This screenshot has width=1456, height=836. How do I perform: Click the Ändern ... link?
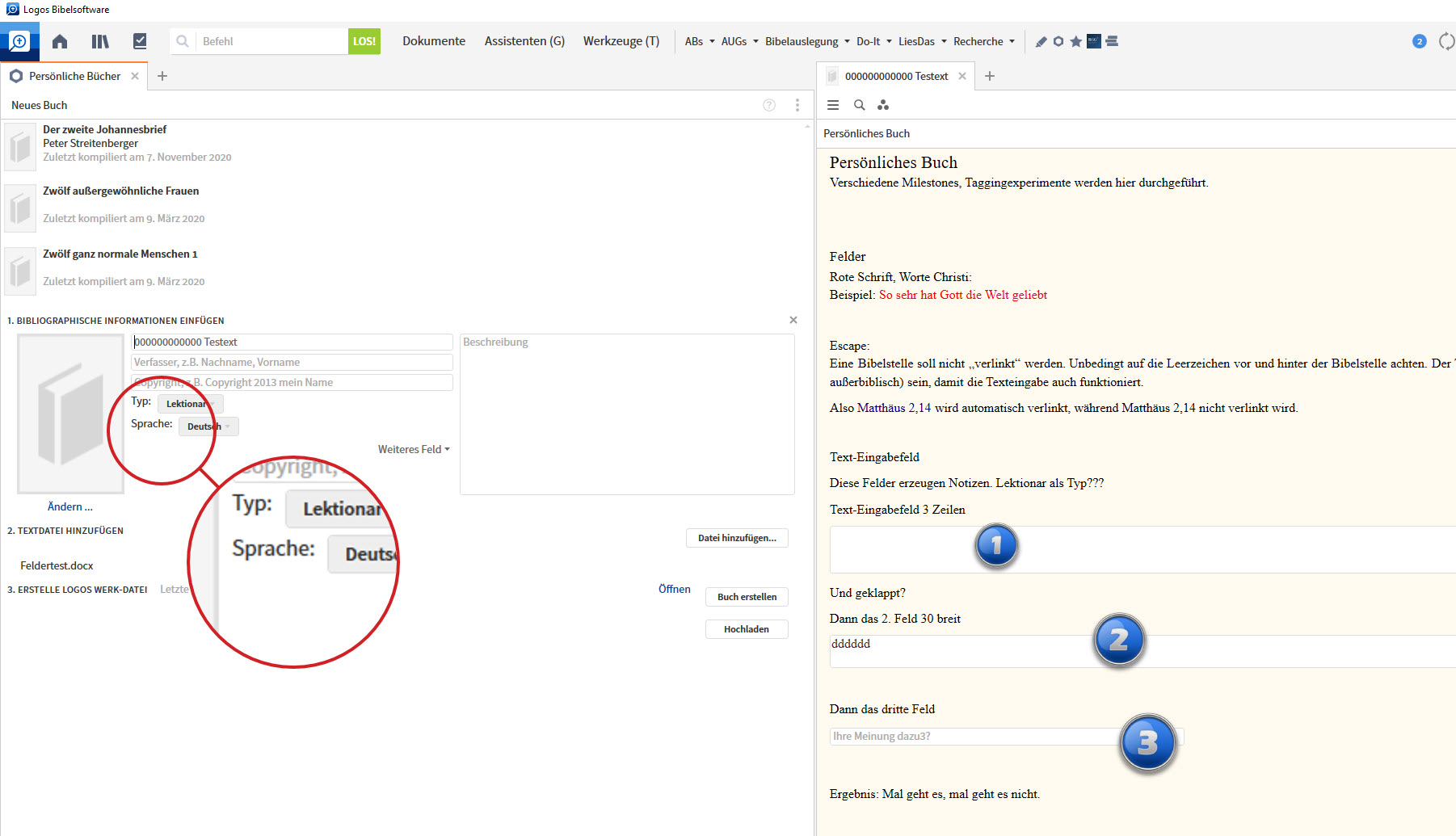click(x=70, y=506)
